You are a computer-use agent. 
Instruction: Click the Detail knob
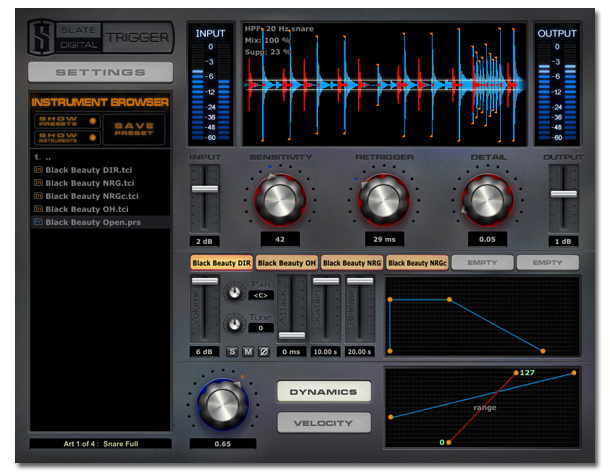[x=487, y=200]
